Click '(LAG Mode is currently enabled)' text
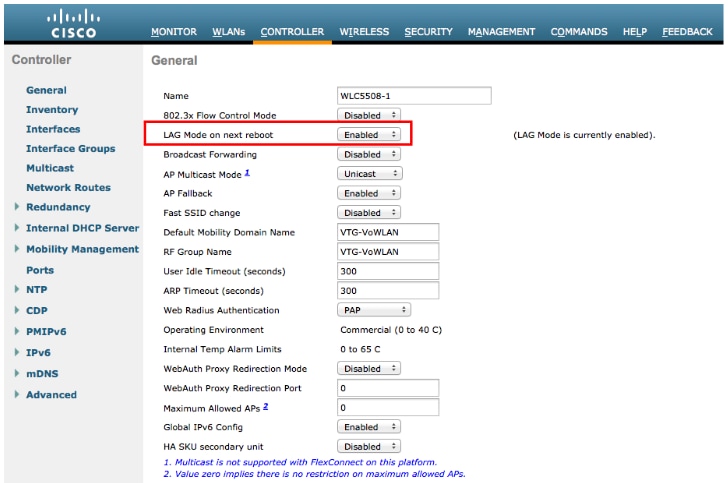This screenshot has width=728, height=483. click(x=584, y=135)
